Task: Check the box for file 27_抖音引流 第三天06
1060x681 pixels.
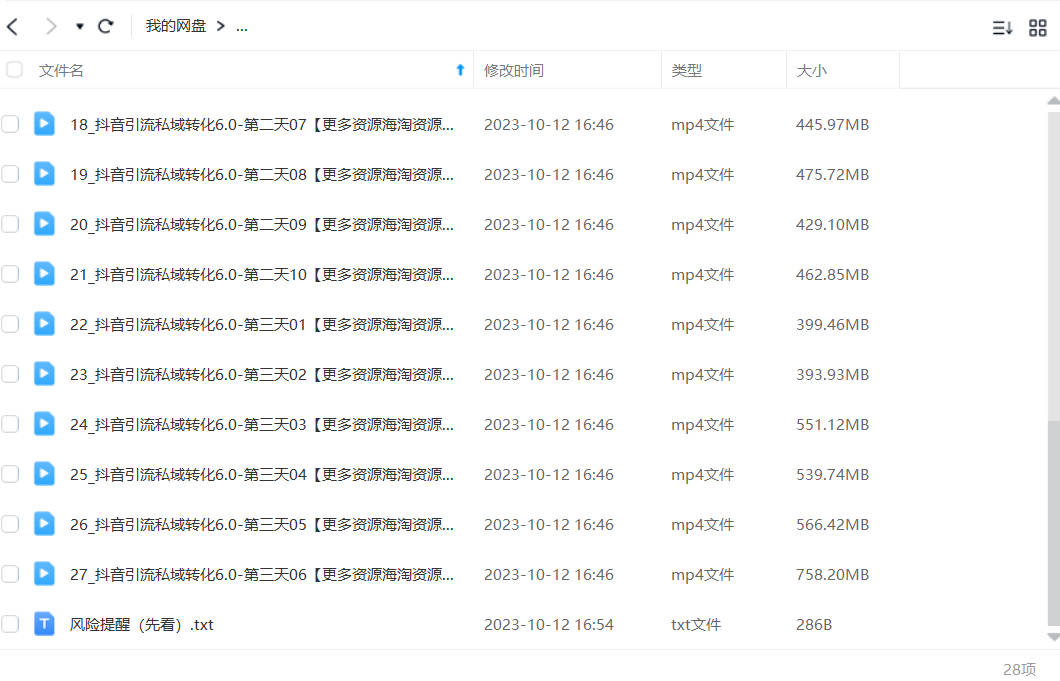Action: [x=10, y=574]
